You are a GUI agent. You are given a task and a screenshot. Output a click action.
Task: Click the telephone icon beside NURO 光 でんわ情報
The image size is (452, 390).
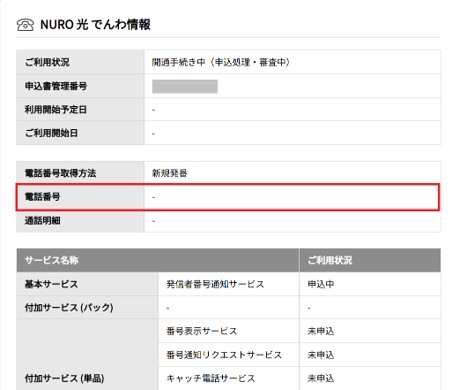pos(25,25)
